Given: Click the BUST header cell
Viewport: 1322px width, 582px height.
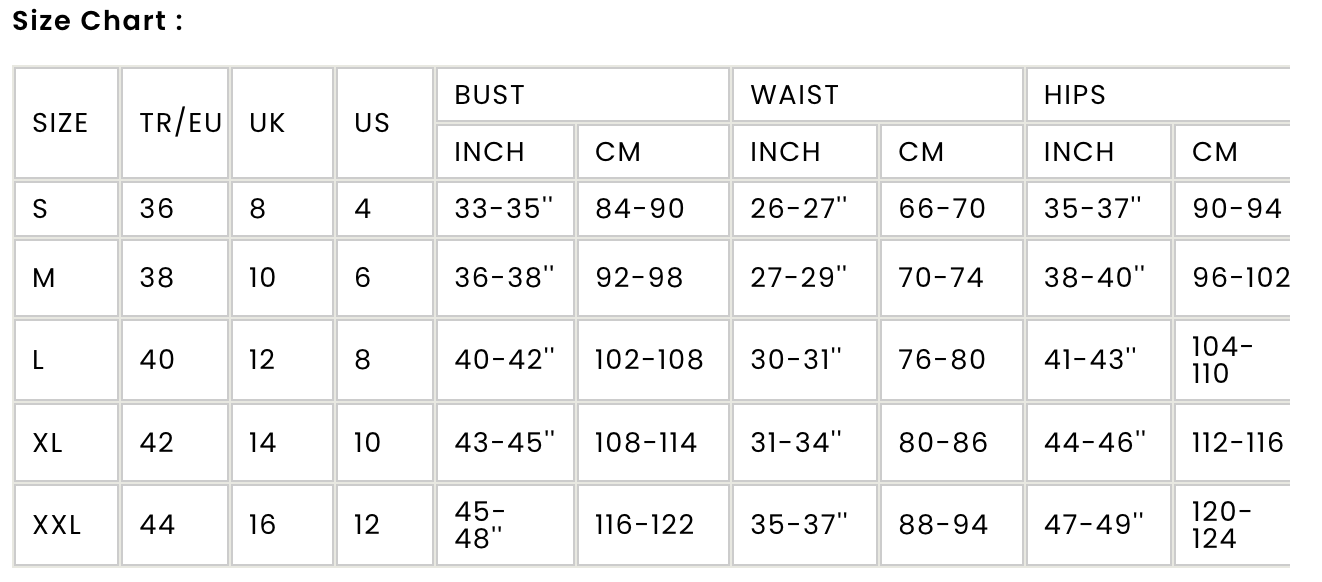Looking at the screenshot, I should (489, 95).
